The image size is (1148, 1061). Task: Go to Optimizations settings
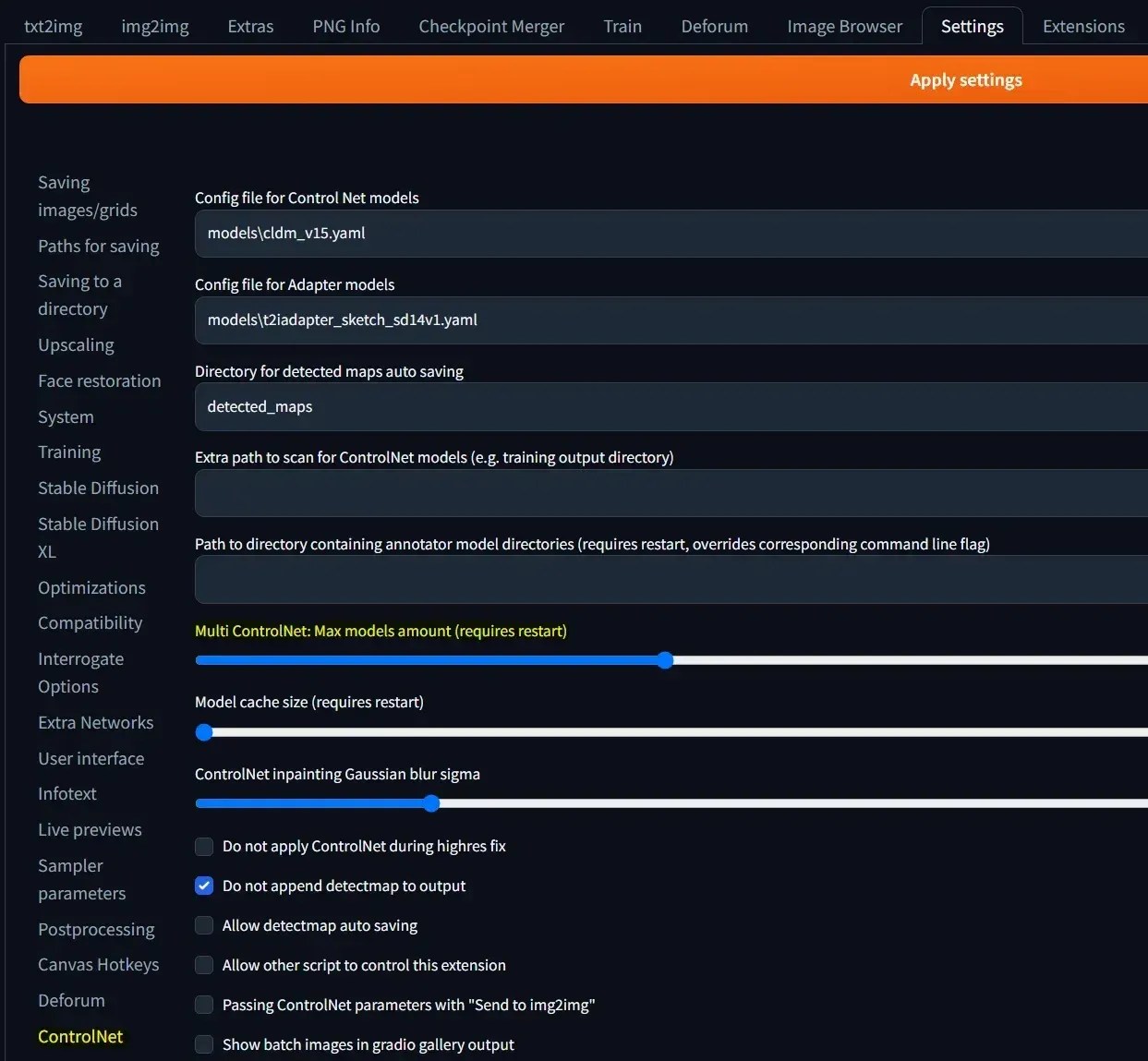(x=91, y=587)
